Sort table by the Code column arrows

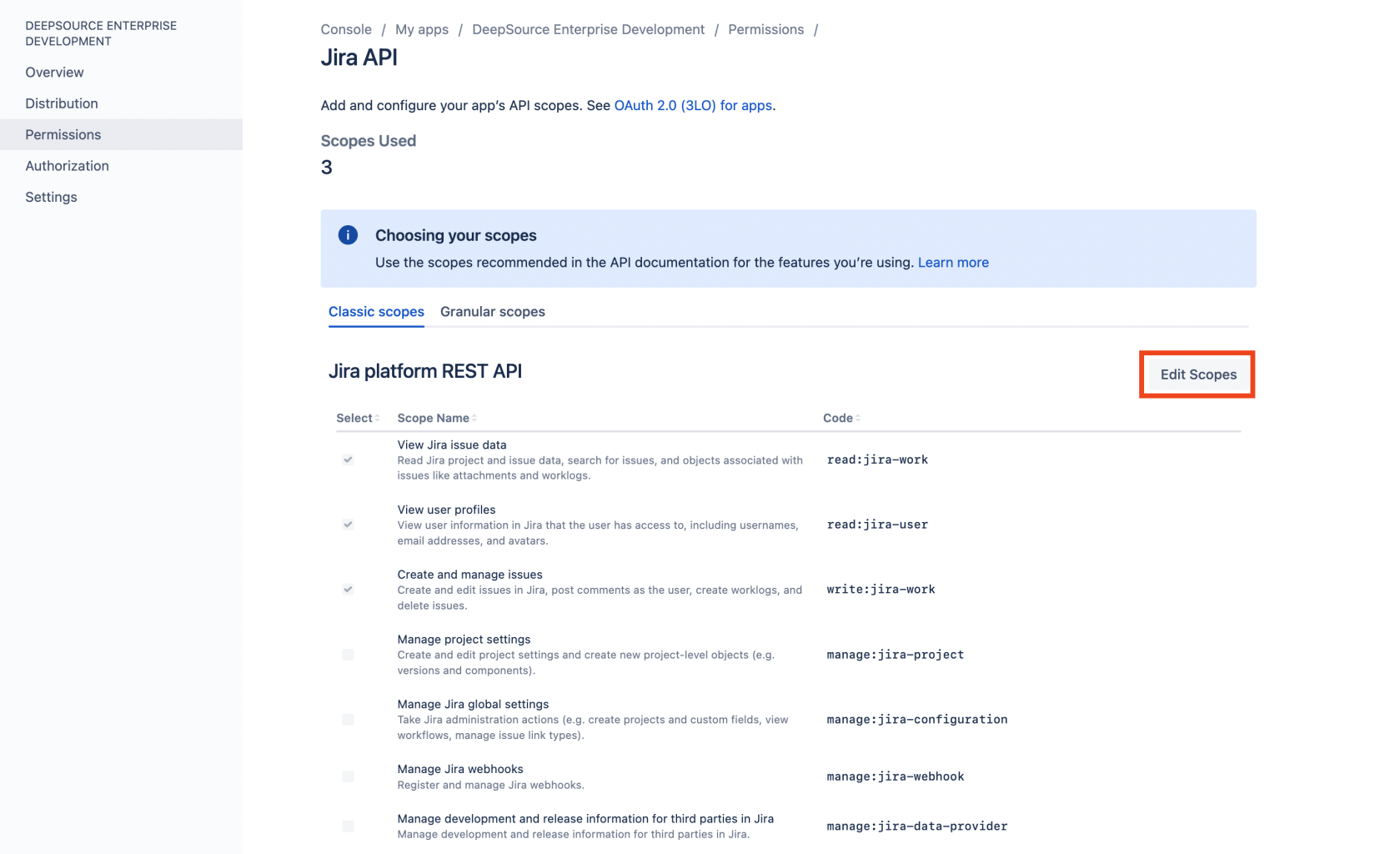pos(858,418)
